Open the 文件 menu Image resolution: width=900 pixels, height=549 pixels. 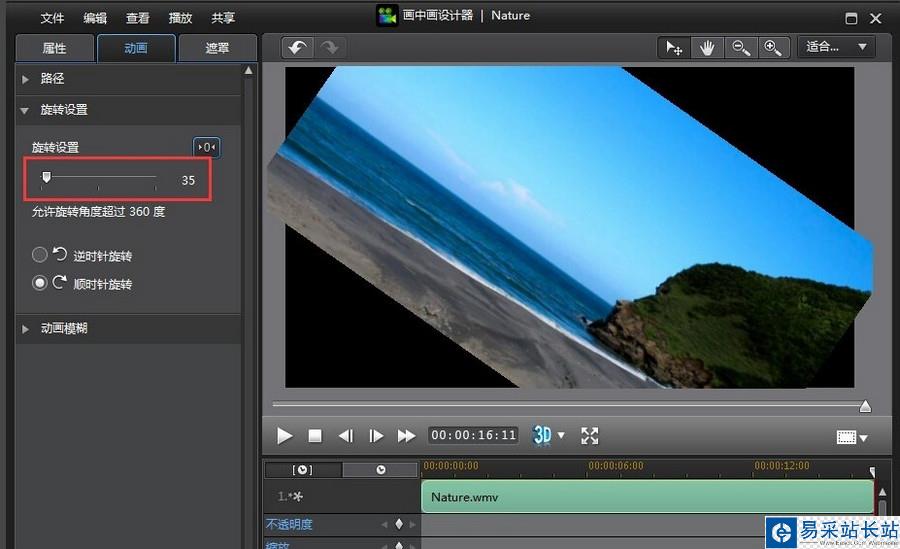[52, 18]
